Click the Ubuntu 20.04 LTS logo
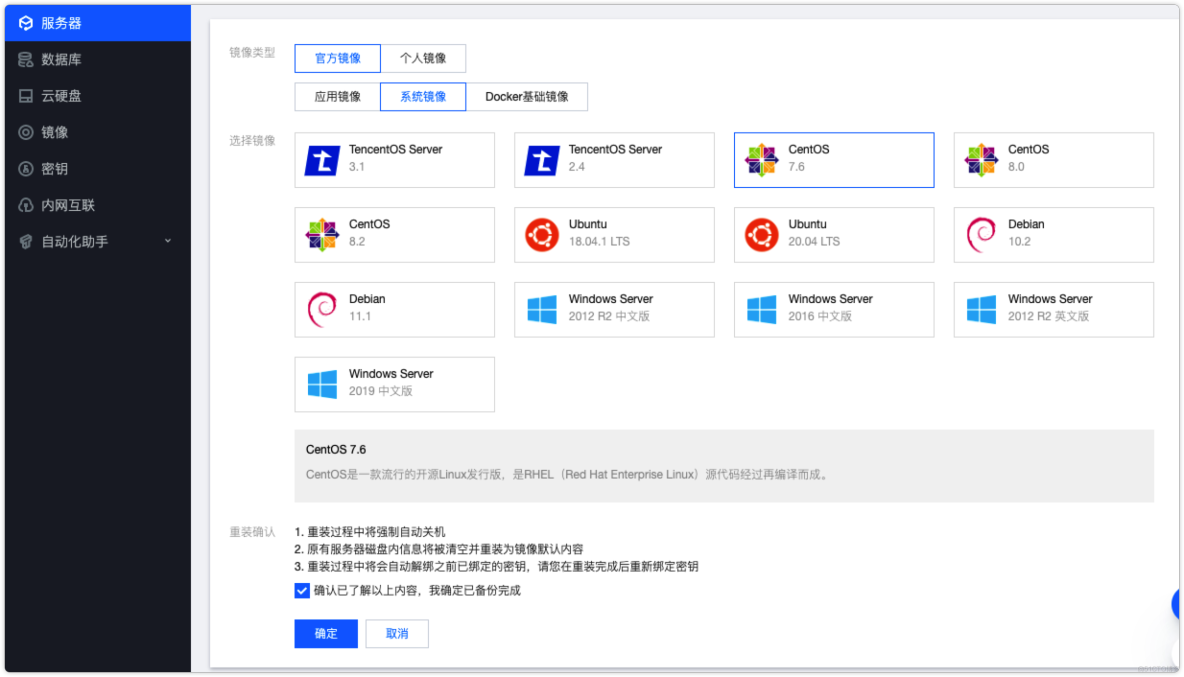 (x=761, y=235)
